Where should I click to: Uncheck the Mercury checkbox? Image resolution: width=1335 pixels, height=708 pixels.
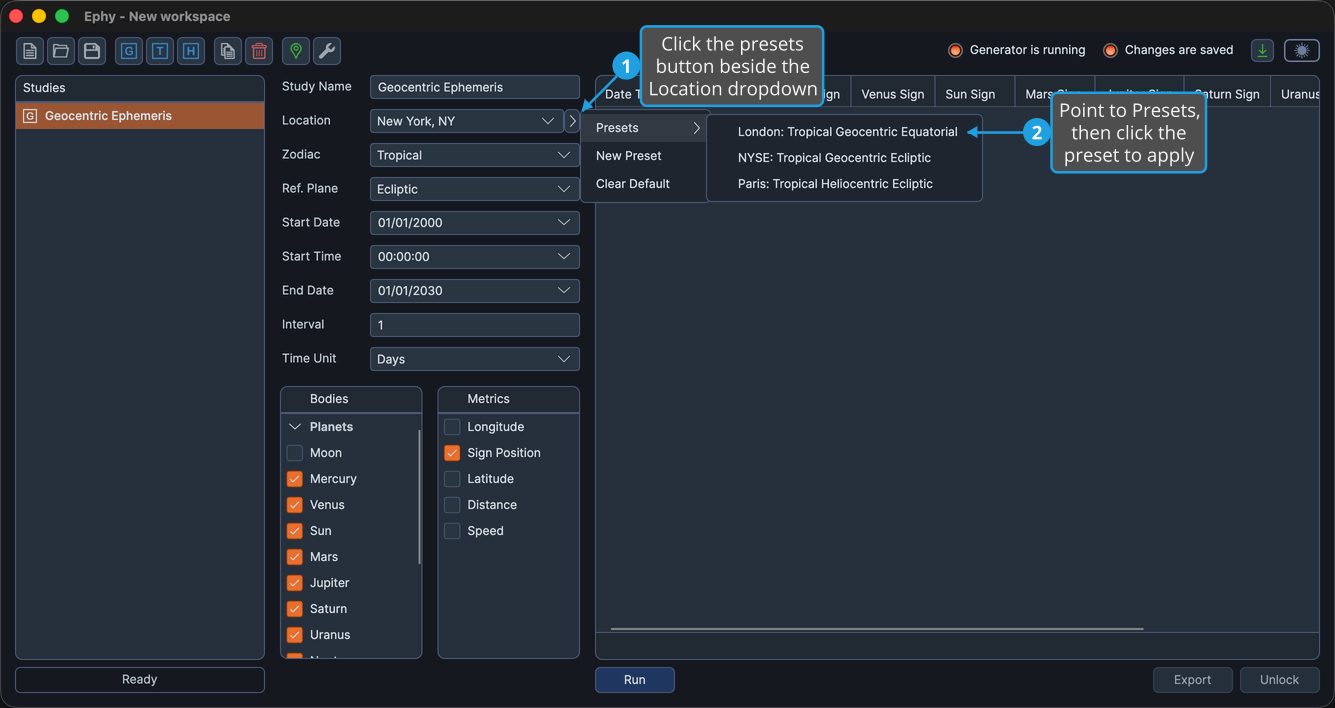(x=295, y=479)
